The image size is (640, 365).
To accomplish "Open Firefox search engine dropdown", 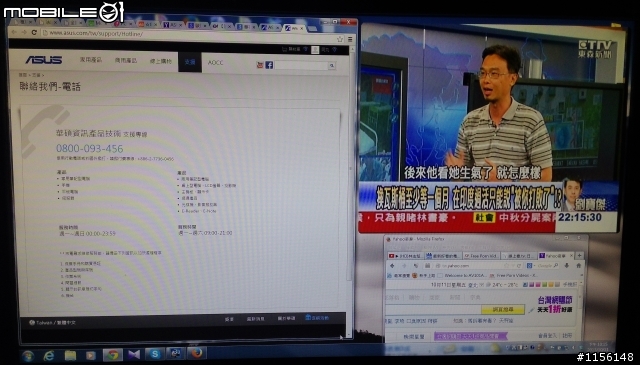I will (530, 265).
